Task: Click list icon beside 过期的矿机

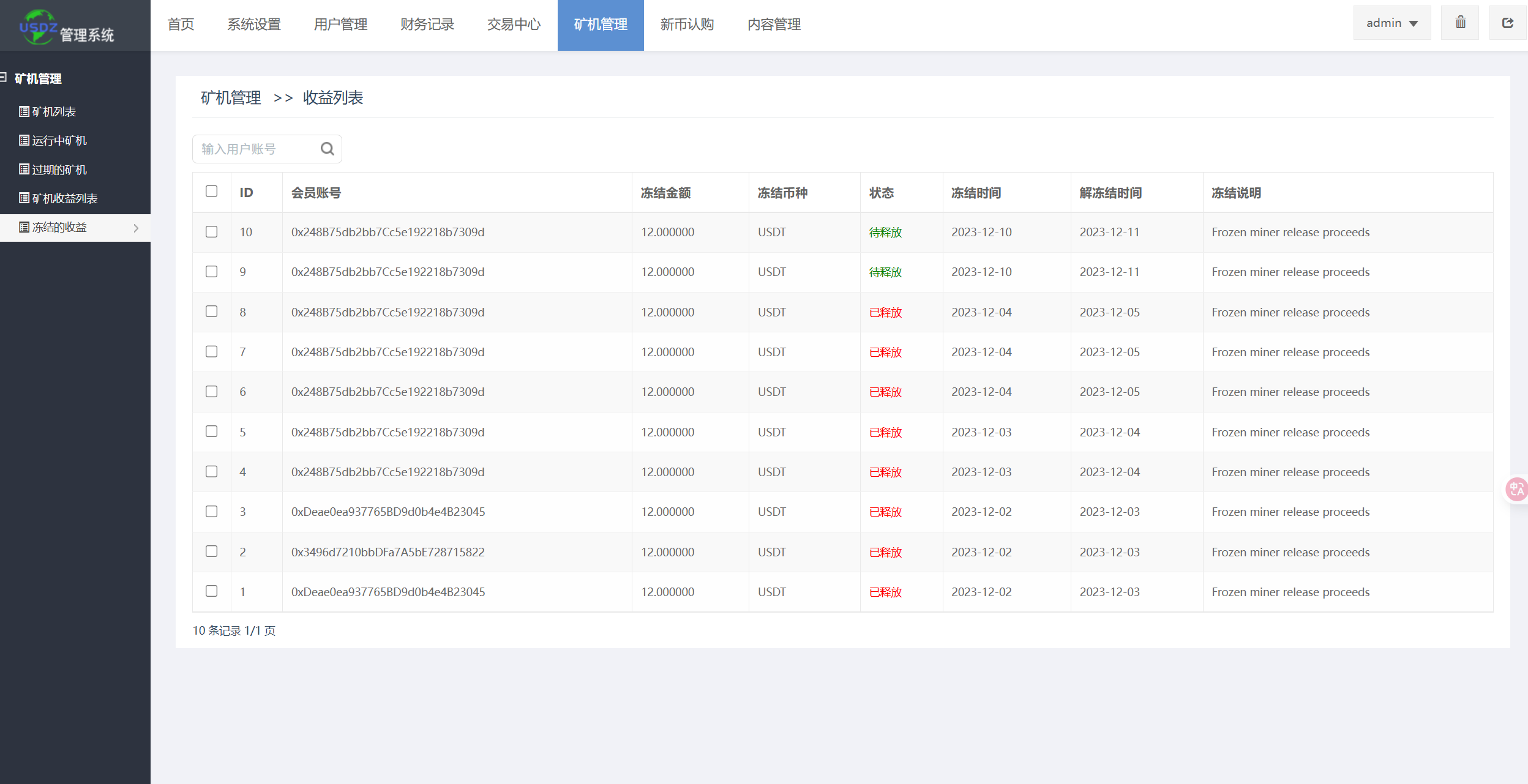Action: [24, 170]
